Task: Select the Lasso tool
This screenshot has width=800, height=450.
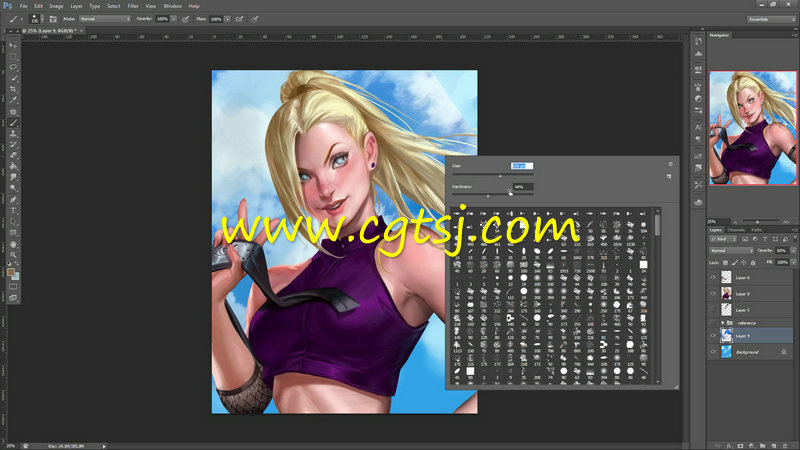Action: pos(13,67)
